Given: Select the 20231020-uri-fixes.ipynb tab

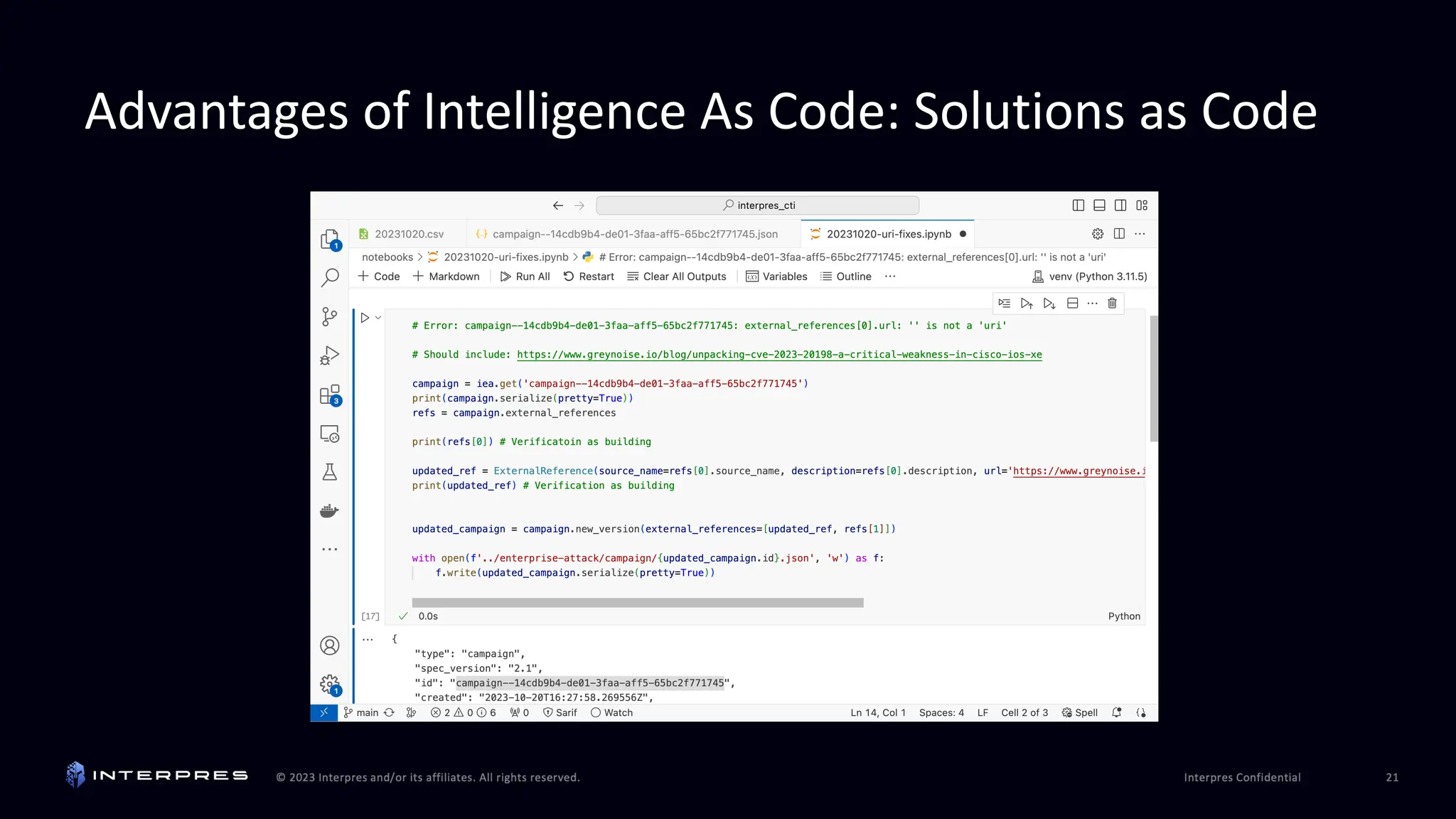Looking at the screenshot, I should coord(888,234).
